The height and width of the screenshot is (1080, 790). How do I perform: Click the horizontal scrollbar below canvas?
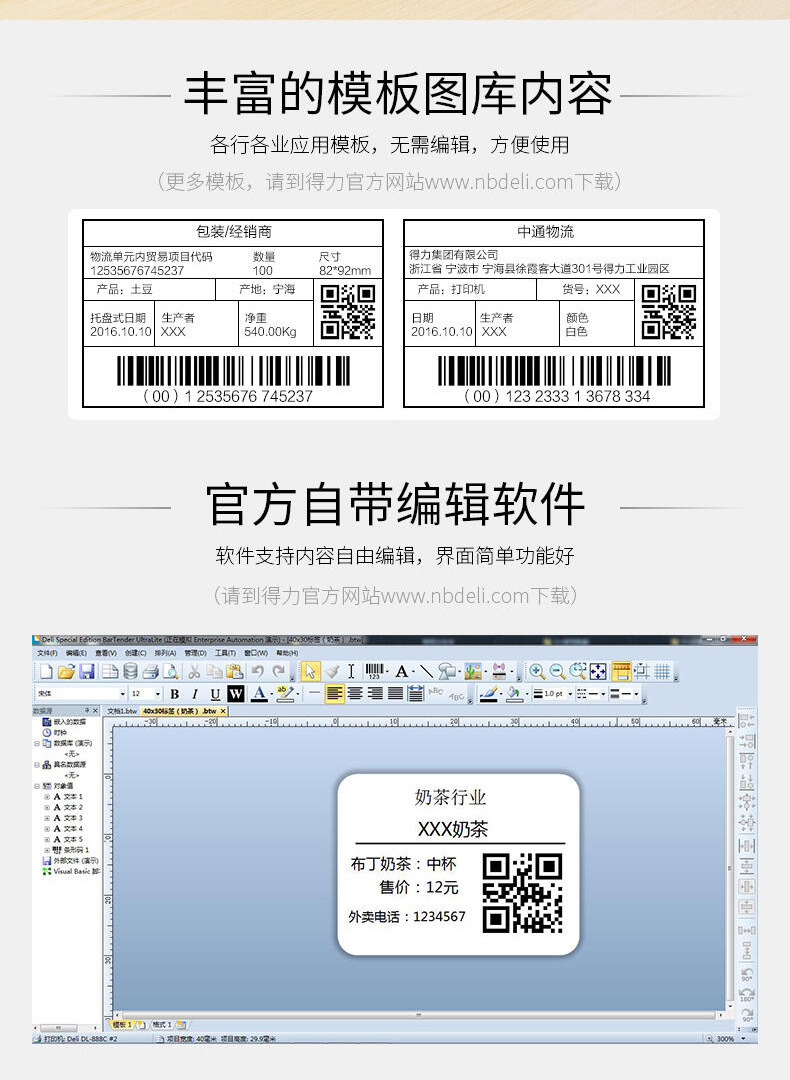click(x=417, y=1015)
